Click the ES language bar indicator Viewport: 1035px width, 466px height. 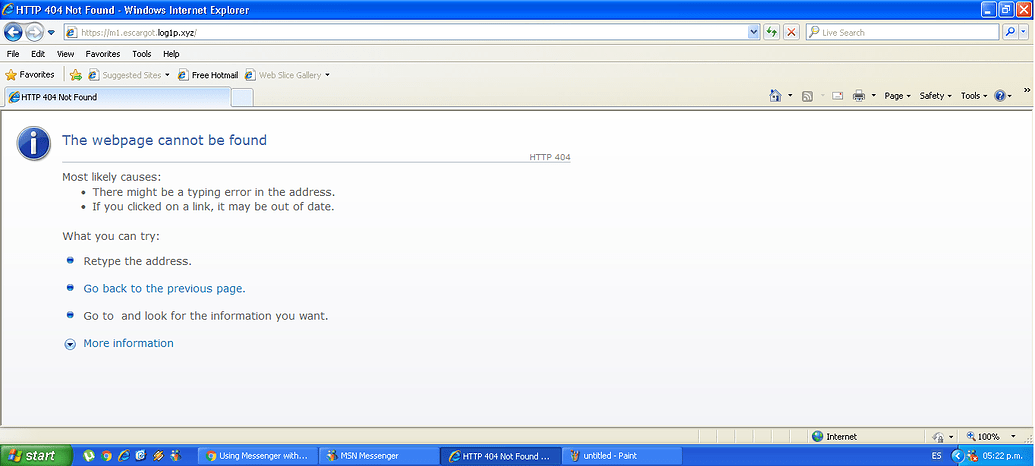tap(936, 455)
